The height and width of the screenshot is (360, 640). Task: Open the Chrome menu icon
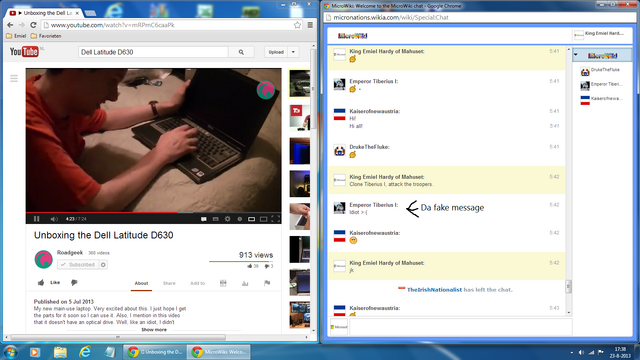coord(310,25)
